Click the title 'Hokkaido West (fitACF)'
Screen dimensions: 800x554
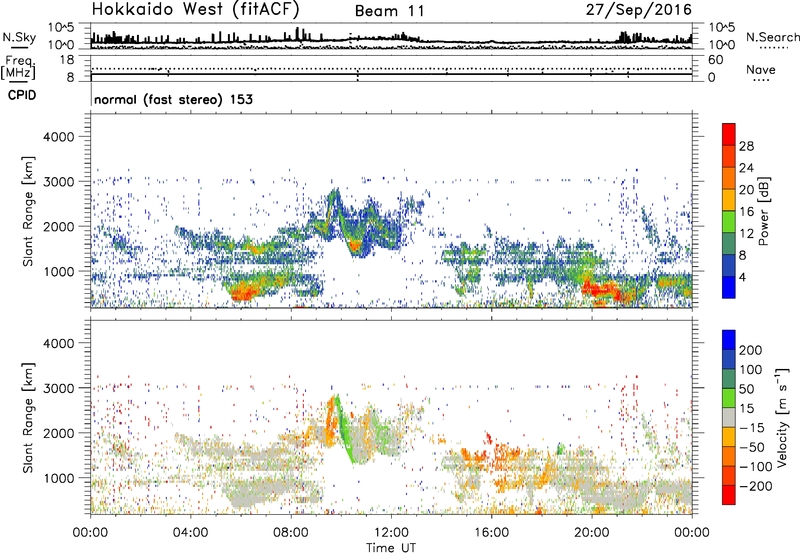point(195,10)
